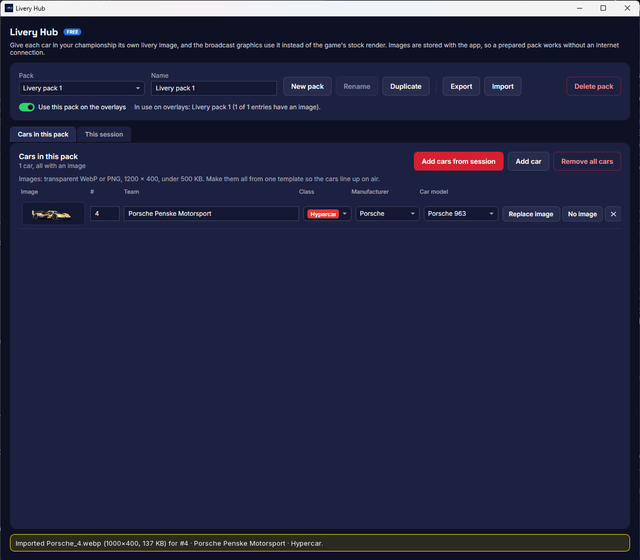
Task: Open the Porsche manufacturer dropdown
Action: [387, 213]
